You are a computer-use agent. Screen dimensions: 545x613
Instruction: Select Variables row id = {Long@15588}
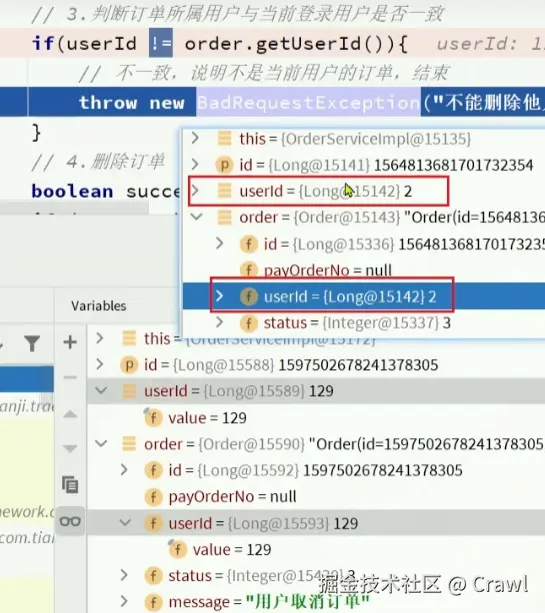316,365
